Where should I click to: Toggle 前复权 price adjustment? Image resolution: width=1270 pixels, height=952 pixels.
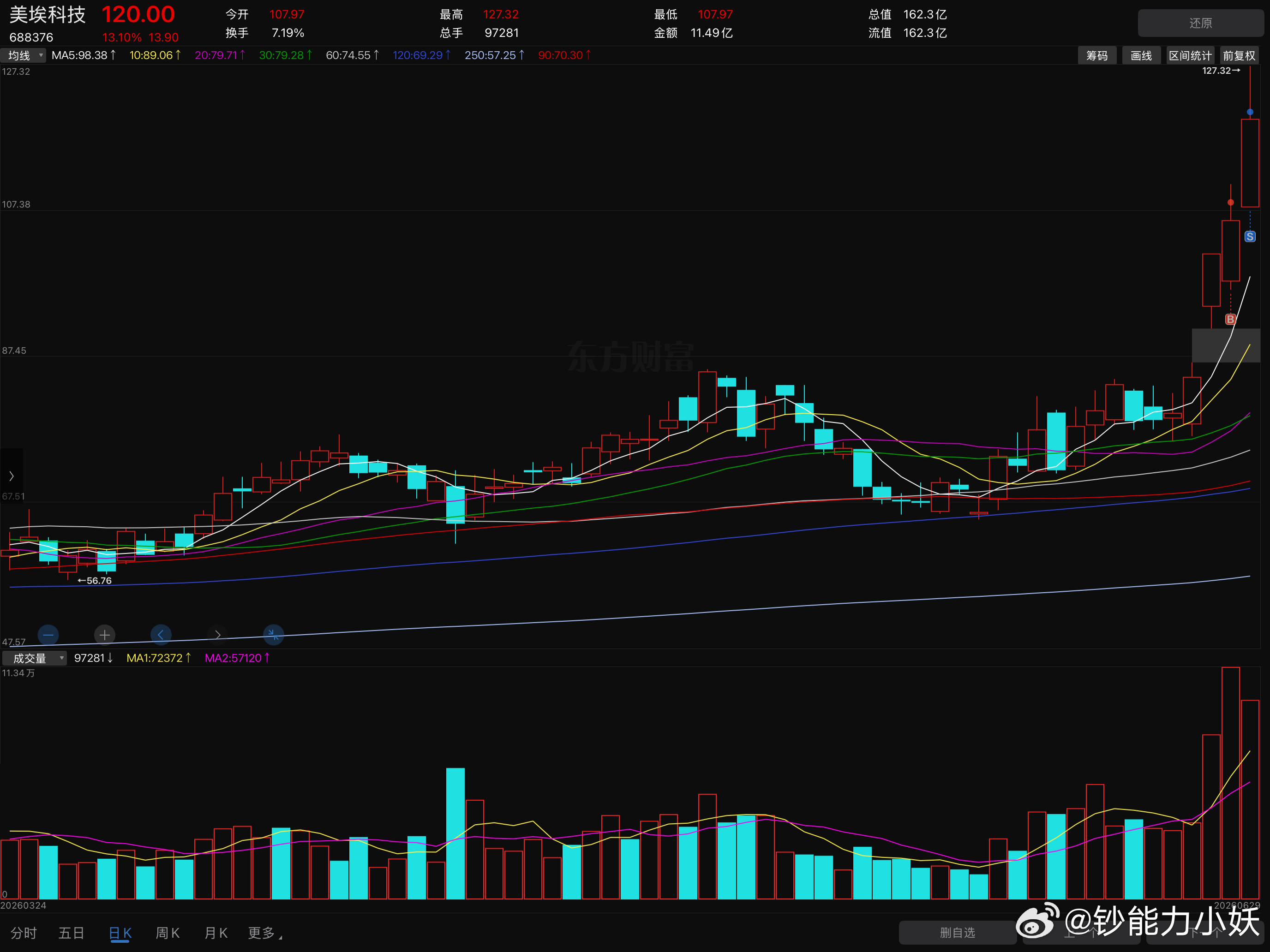pyautogui.click(x=1239, y=56)
